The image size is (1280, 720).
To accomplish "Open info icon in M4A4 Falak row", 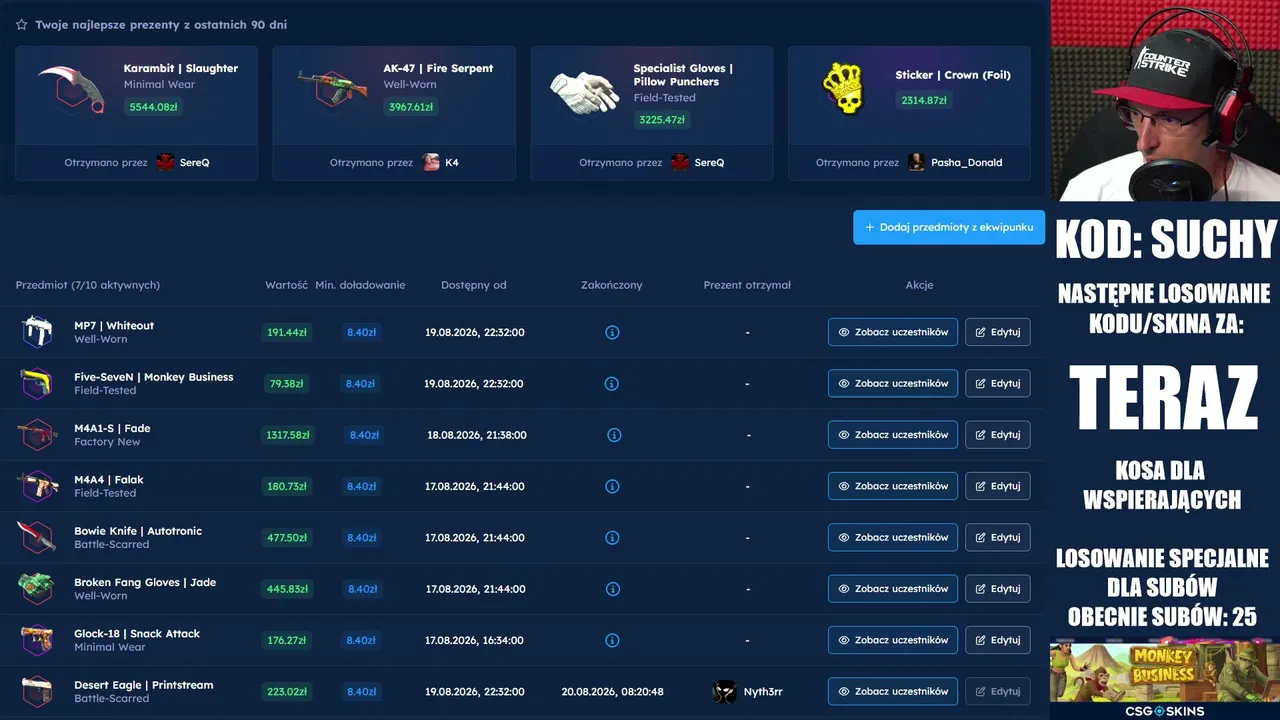I will tap(612, 486).
